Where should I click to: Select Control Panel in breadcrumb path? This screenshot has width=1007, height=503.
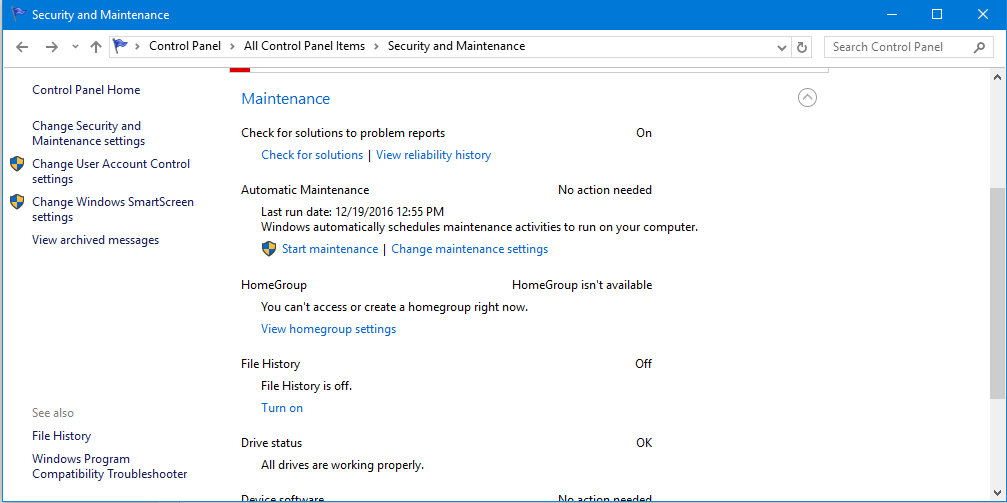point(185,46)
